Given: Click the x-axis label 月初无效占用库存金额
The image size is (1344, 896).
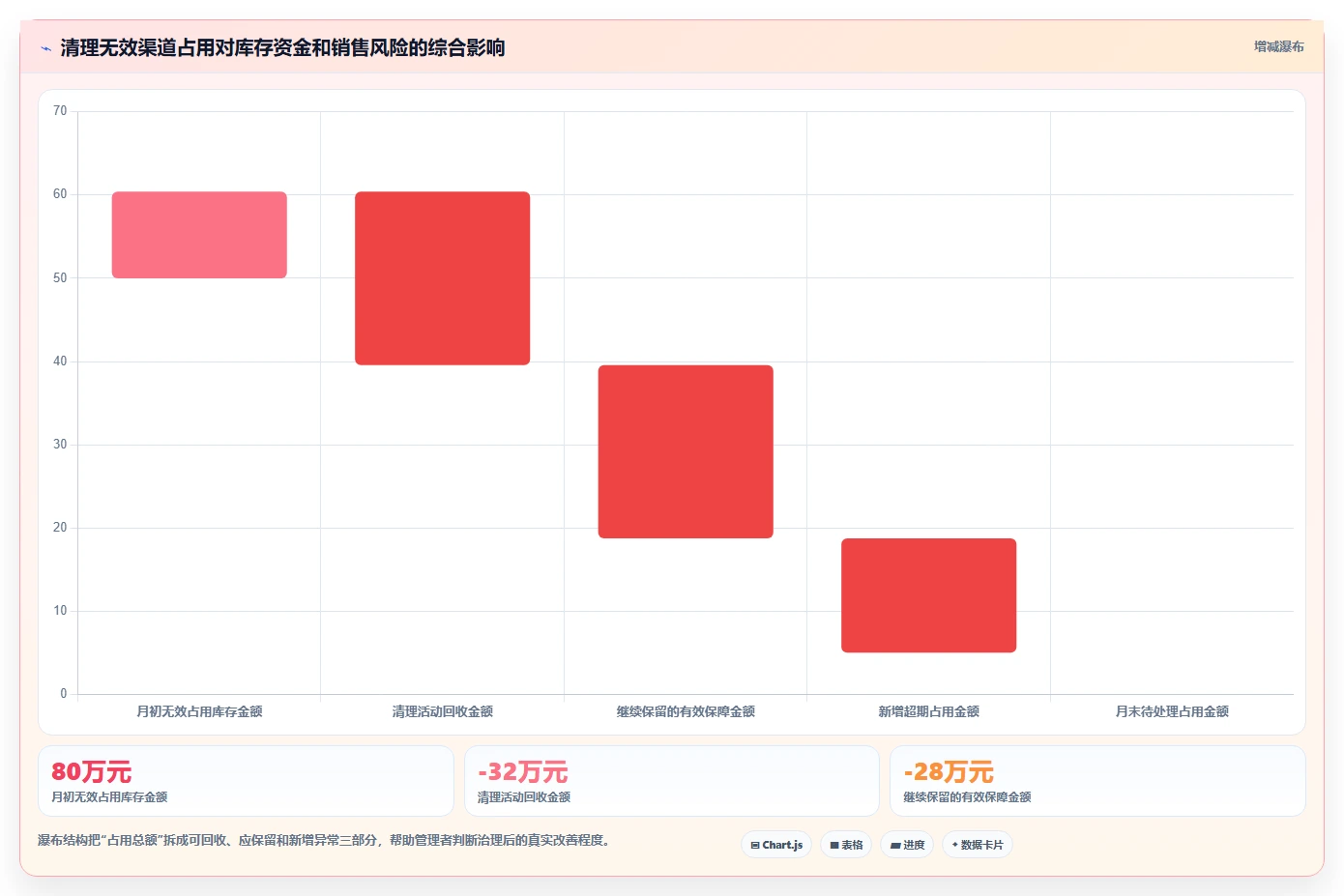Looking at the screenshot, I should pyautogui.click(x=199, y=711).
